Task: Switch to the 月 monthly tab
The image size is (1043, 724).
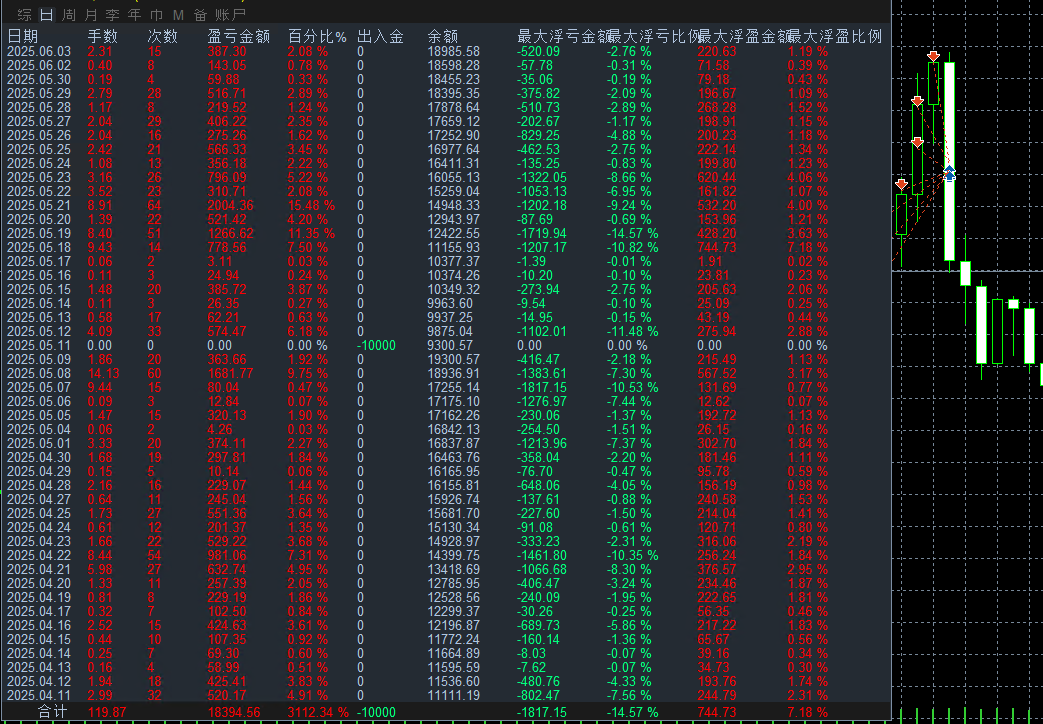Action: point(91,15)
